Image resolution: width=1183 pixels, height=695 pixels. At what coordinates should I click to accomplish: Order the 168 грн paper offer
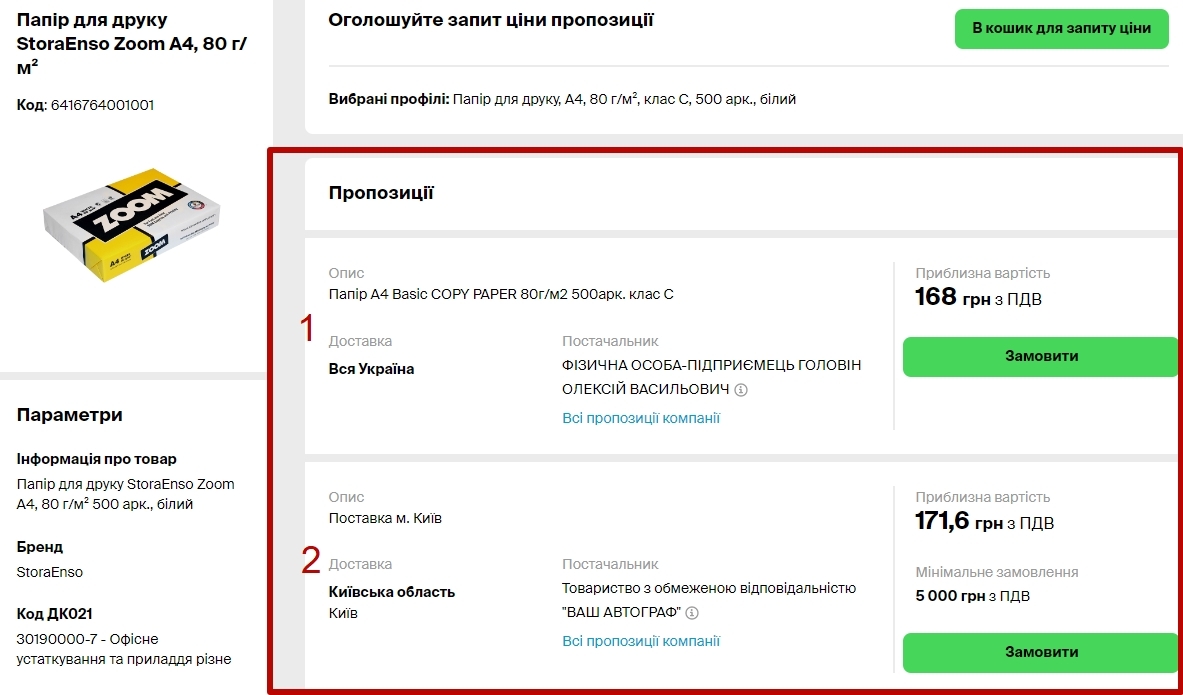point(1040,356)
